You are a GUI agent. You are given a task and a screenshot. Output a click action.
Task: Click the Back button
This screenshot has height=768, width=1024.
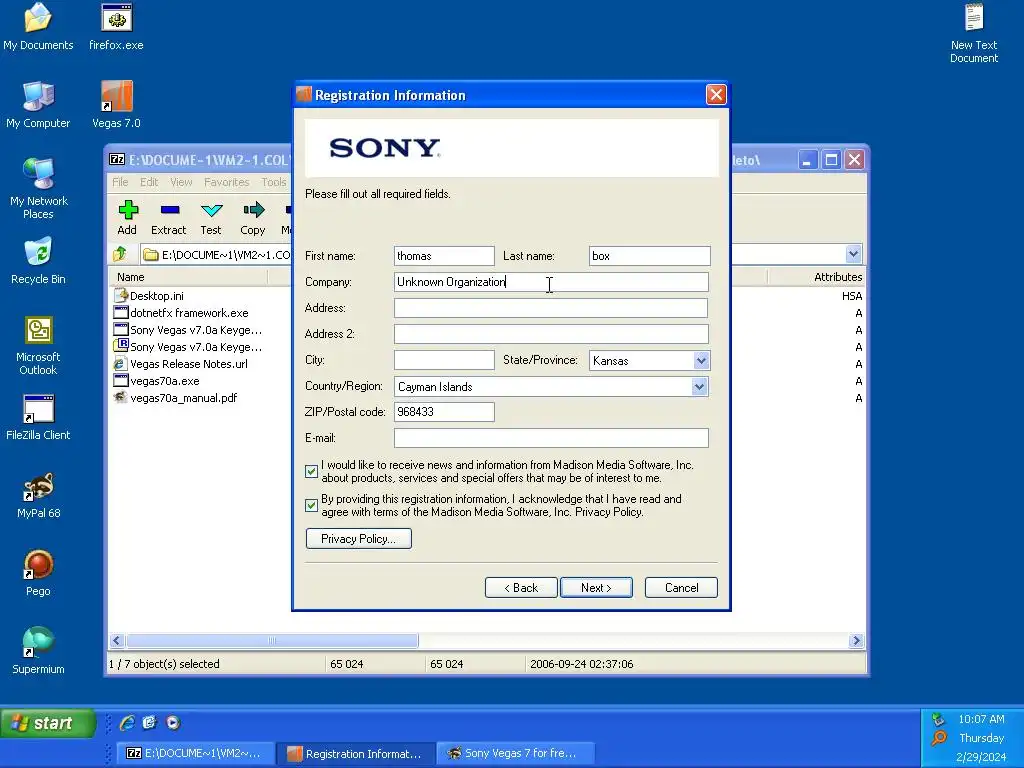pyautogui.click(x=521, y=588)
